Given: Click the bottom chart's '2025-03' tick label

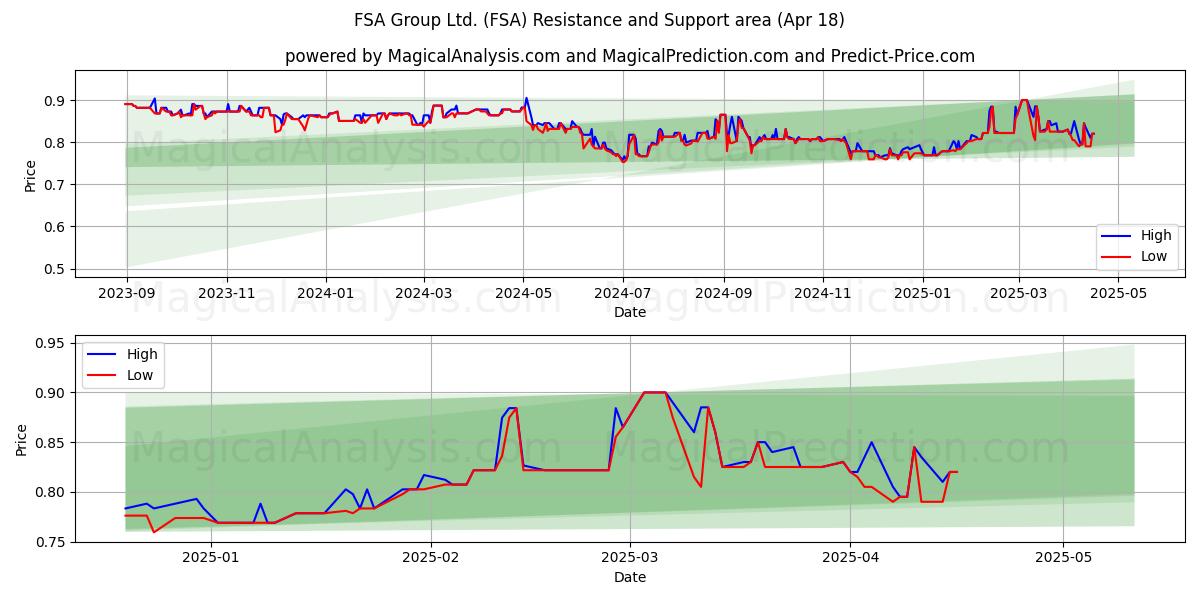Looking at the screenshot, I should (x=630, y=558).
